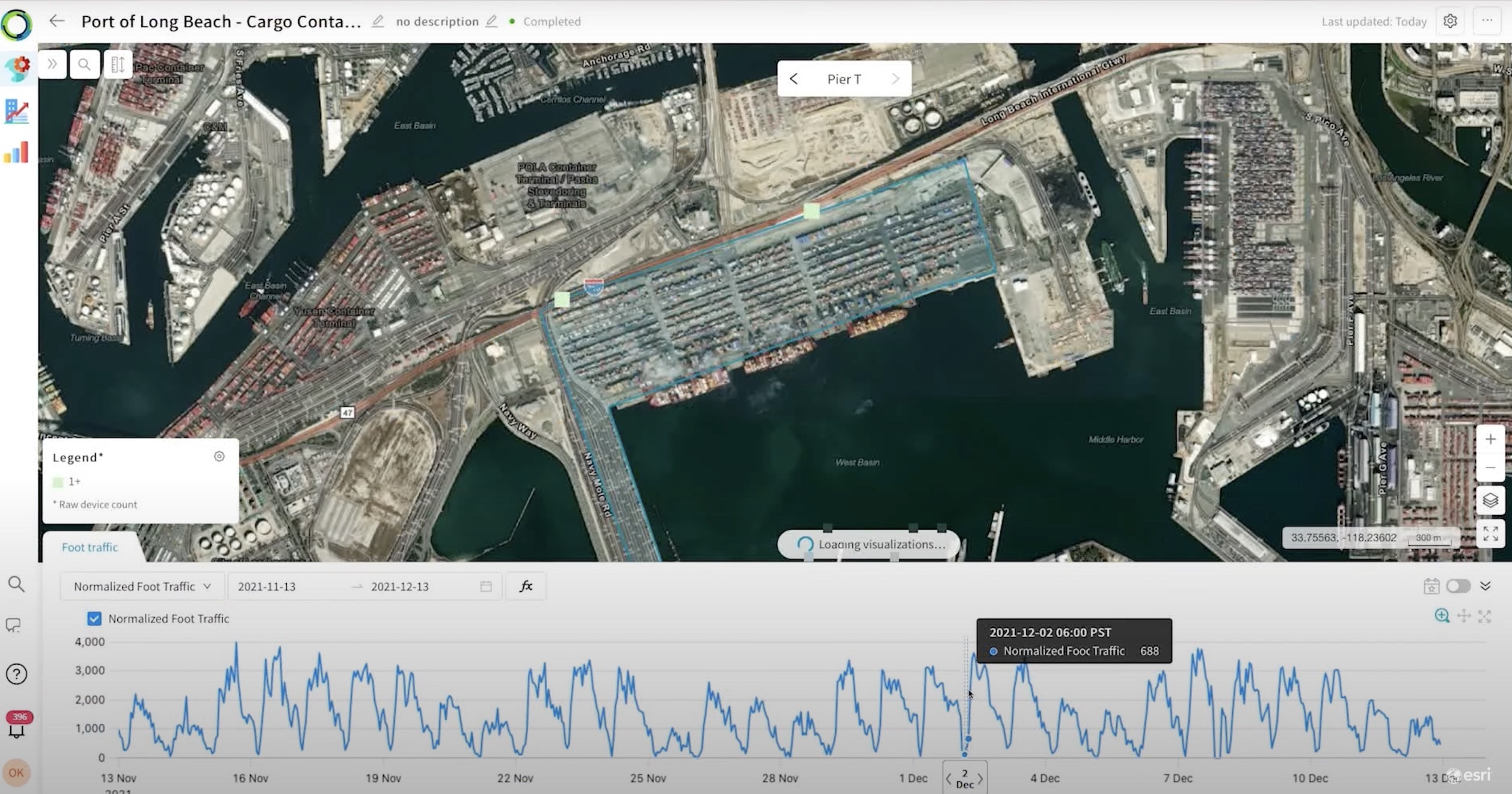Image resolution: width=1512 pixels, height=794 pixels.
Task: Open the help question mark icon
Action: (16, 674)
